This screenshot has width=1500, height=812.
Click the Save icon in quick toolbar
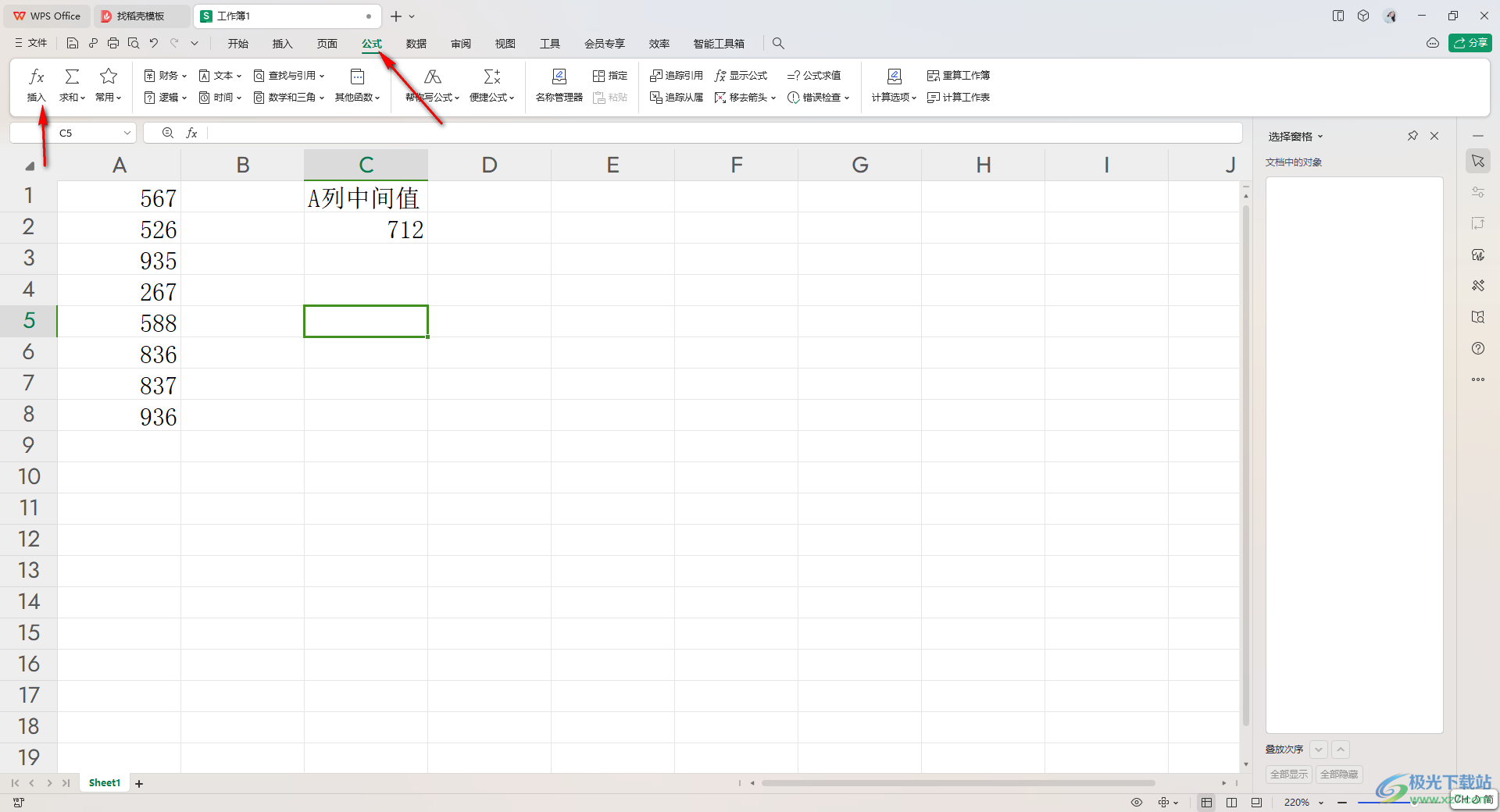coord(73,44)
